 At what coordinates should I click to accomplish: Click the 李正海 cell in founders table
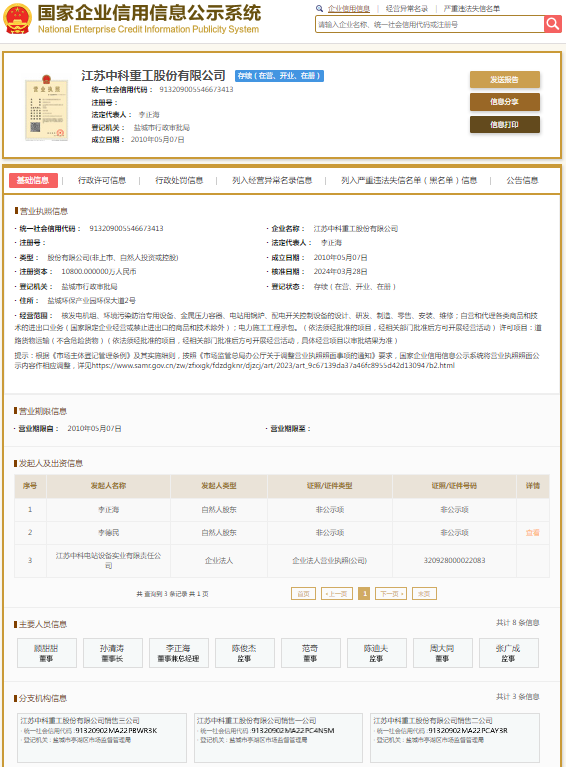point(108,510)
